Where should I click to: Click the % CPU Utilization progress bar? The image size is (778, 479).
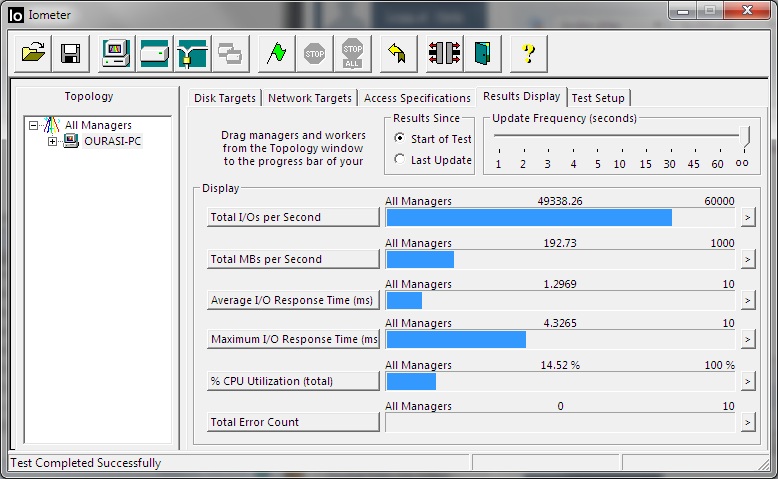(x=560, y=381)
